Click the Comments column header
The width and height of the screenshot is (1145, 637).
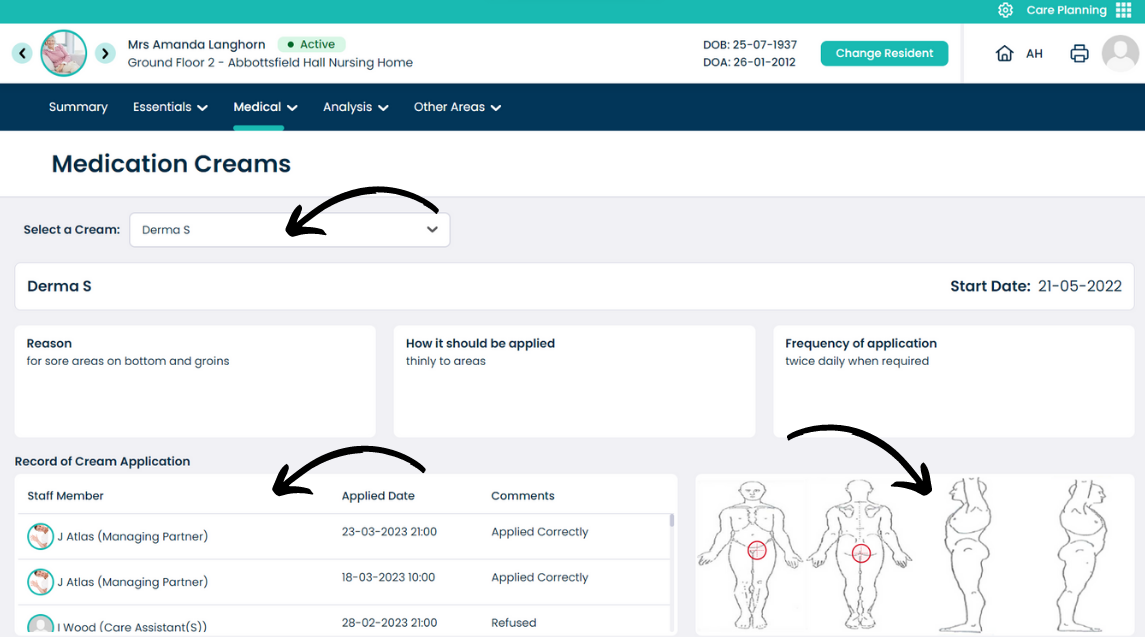523,495
